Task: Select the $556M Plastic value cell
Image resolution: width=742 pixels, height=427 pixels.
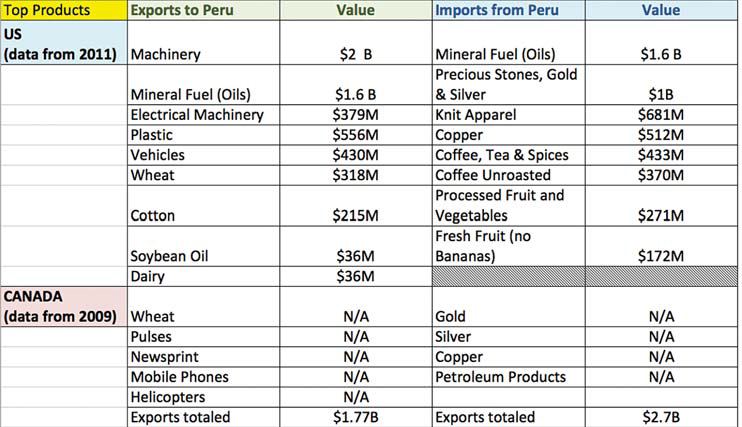Action: coord(356,135)
